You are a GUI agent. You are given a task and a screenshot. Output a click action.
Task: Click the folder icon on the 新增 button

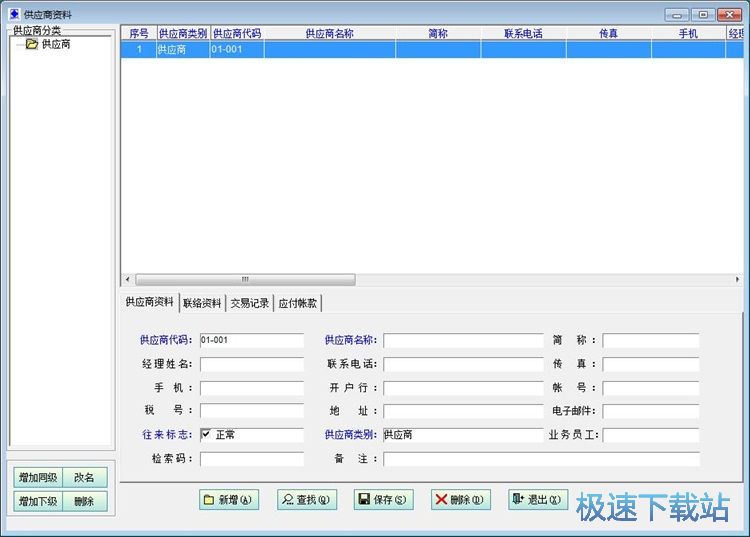pyautogui.click(x=209, y=500)
